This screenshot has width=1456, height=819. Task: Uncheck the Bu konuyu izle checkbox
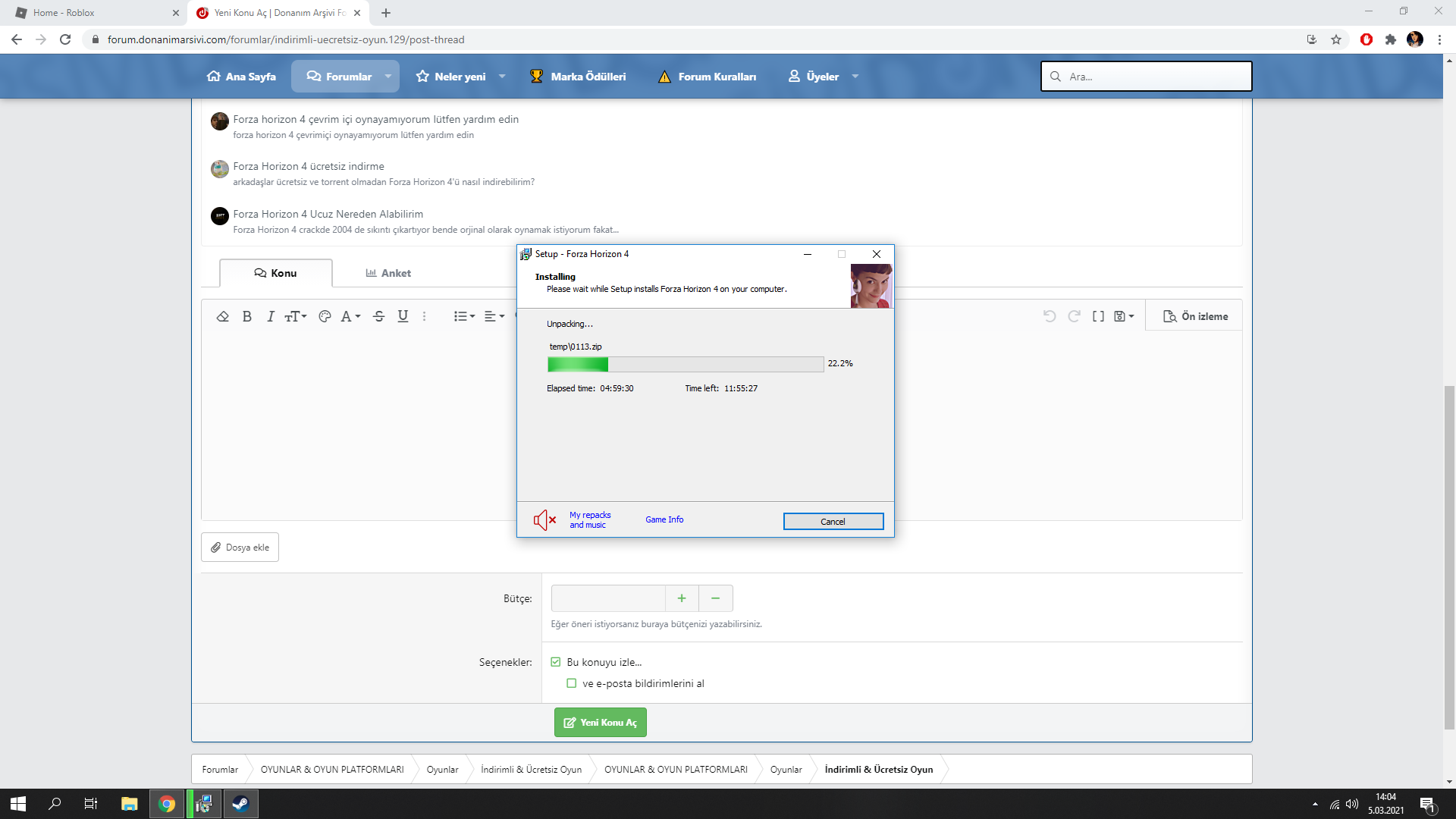(x=556, y=662)
